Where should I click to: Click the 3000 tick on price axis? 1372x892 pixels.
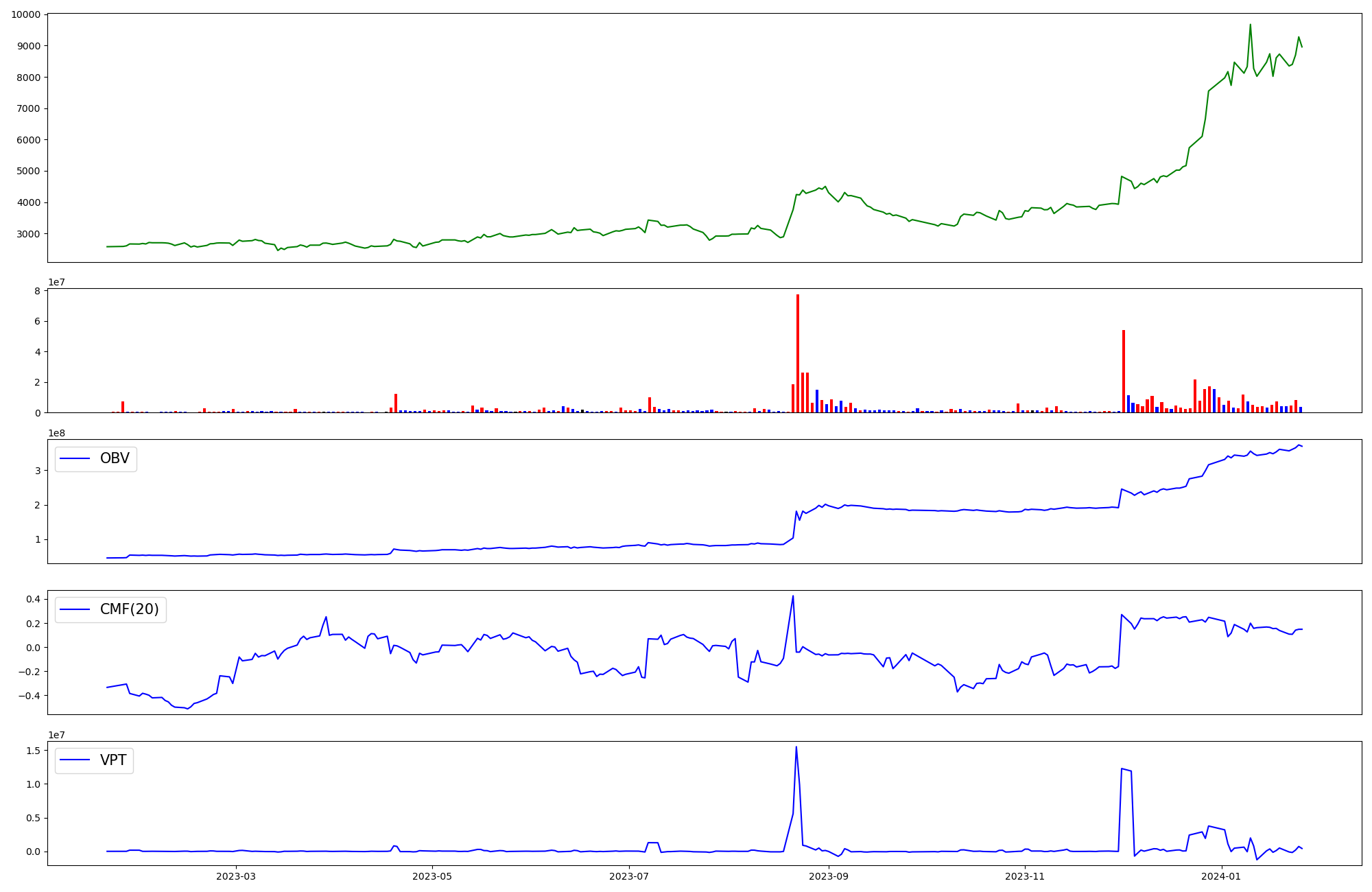coord(28,234)
